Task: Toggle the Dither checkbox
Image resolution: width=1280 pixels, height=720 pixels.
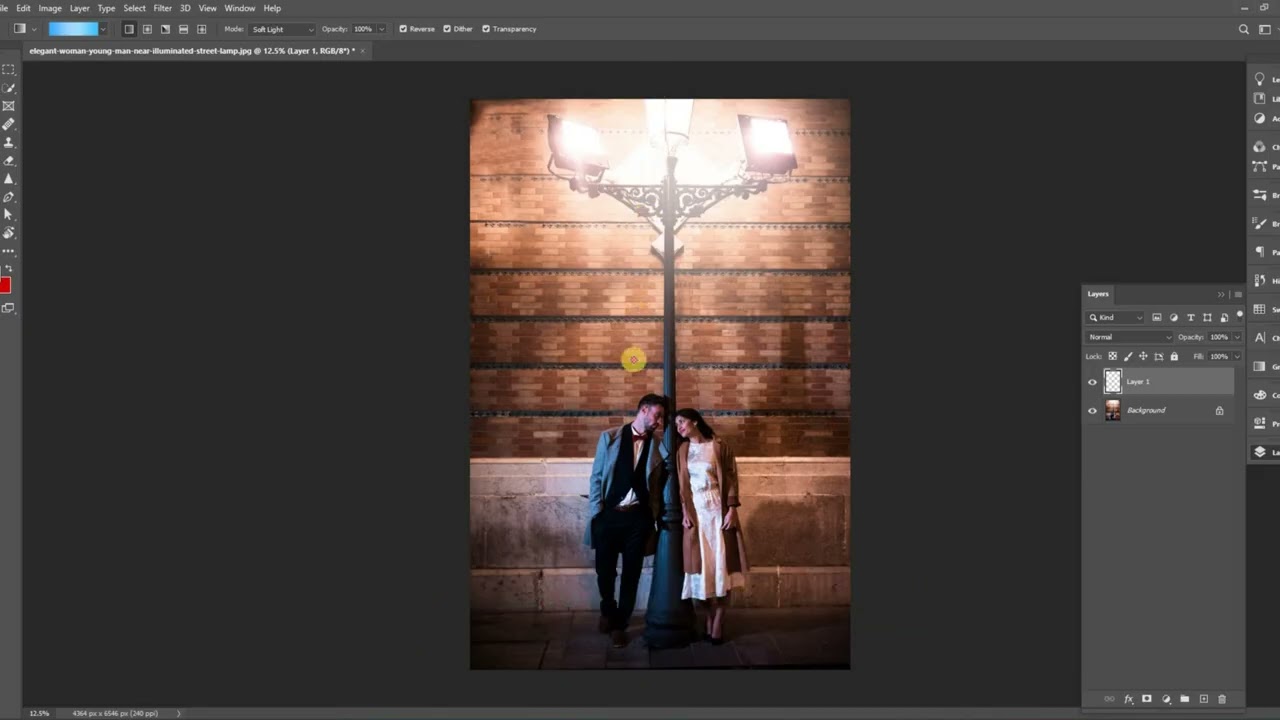Action: 446,29
